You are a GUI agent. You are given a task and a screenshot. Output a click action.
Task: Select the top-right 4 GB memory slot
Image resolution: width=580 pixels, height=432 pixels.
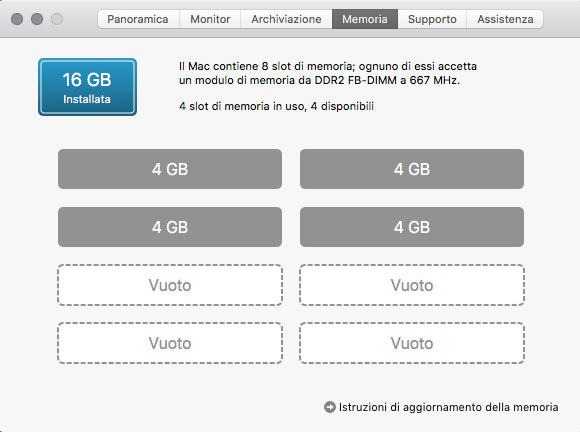[x=412, y=169]
